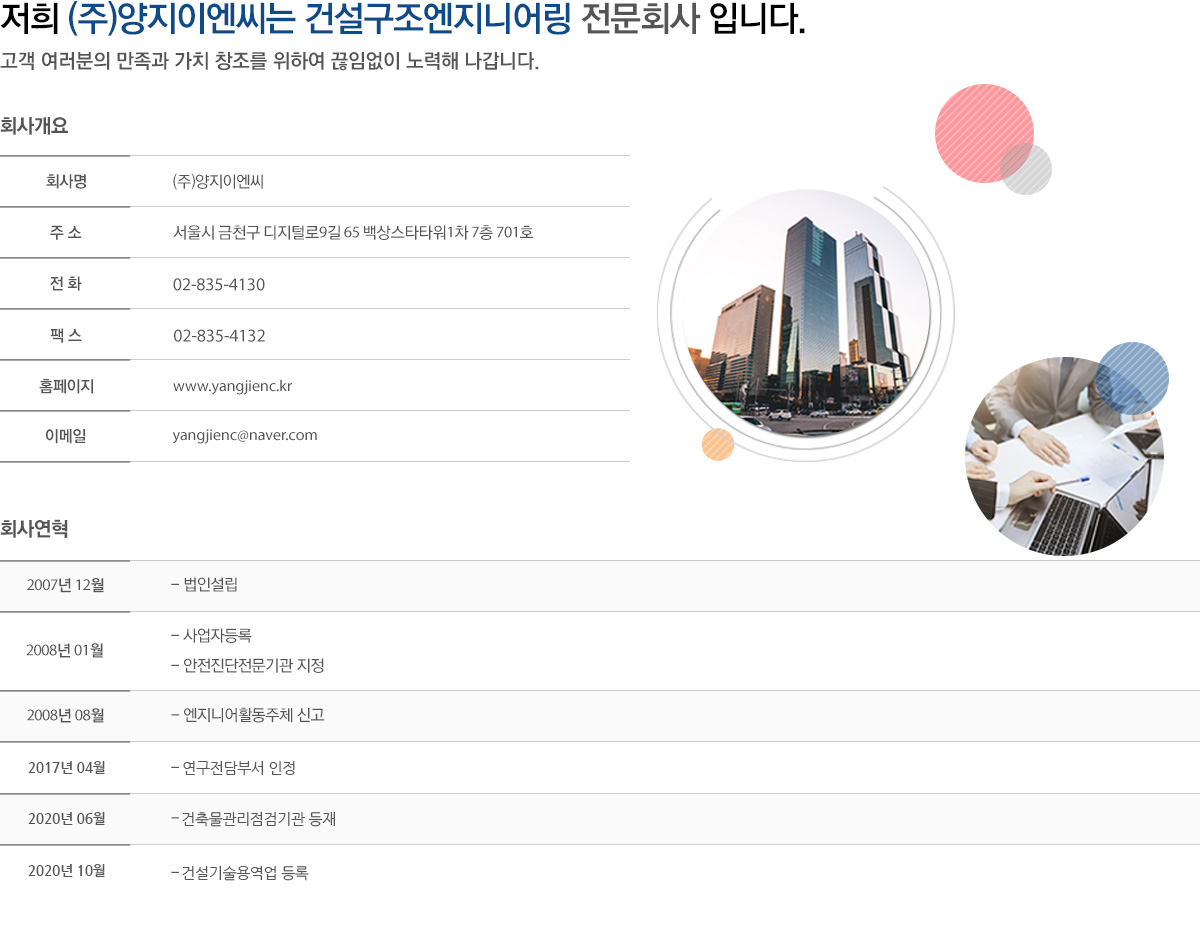This screenshot has width=1200, height=950.
Task: Click the '회사개요' section heading
Action: coord(34,126)
